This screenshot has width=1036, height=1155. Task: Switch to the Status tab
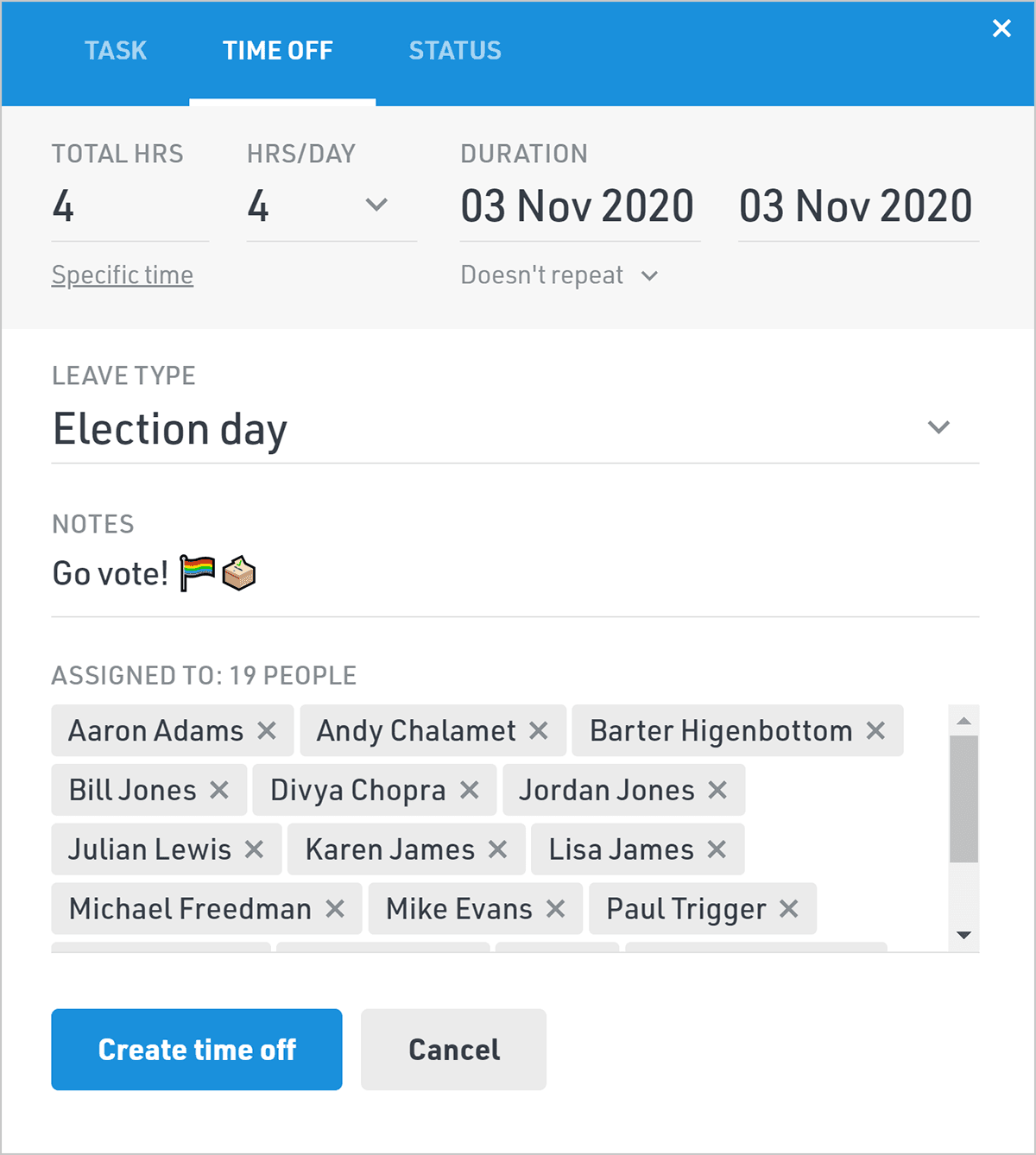pyautogui.click(x=455, y=51)
